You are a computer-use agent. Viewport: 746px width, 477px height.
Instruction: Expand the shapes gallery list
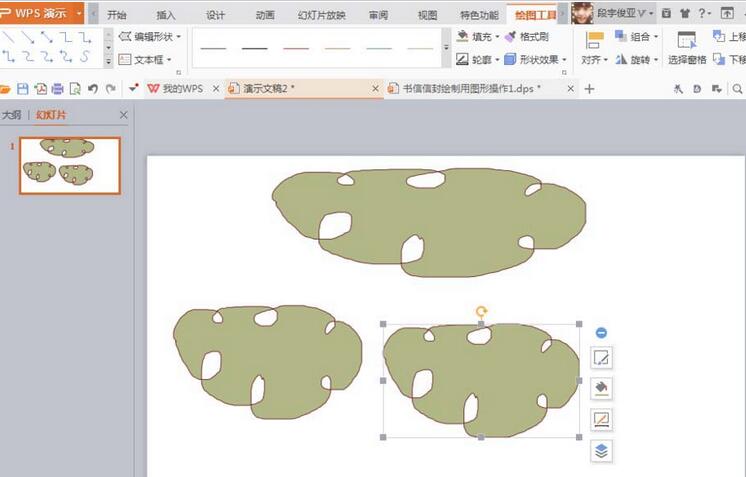108,60
